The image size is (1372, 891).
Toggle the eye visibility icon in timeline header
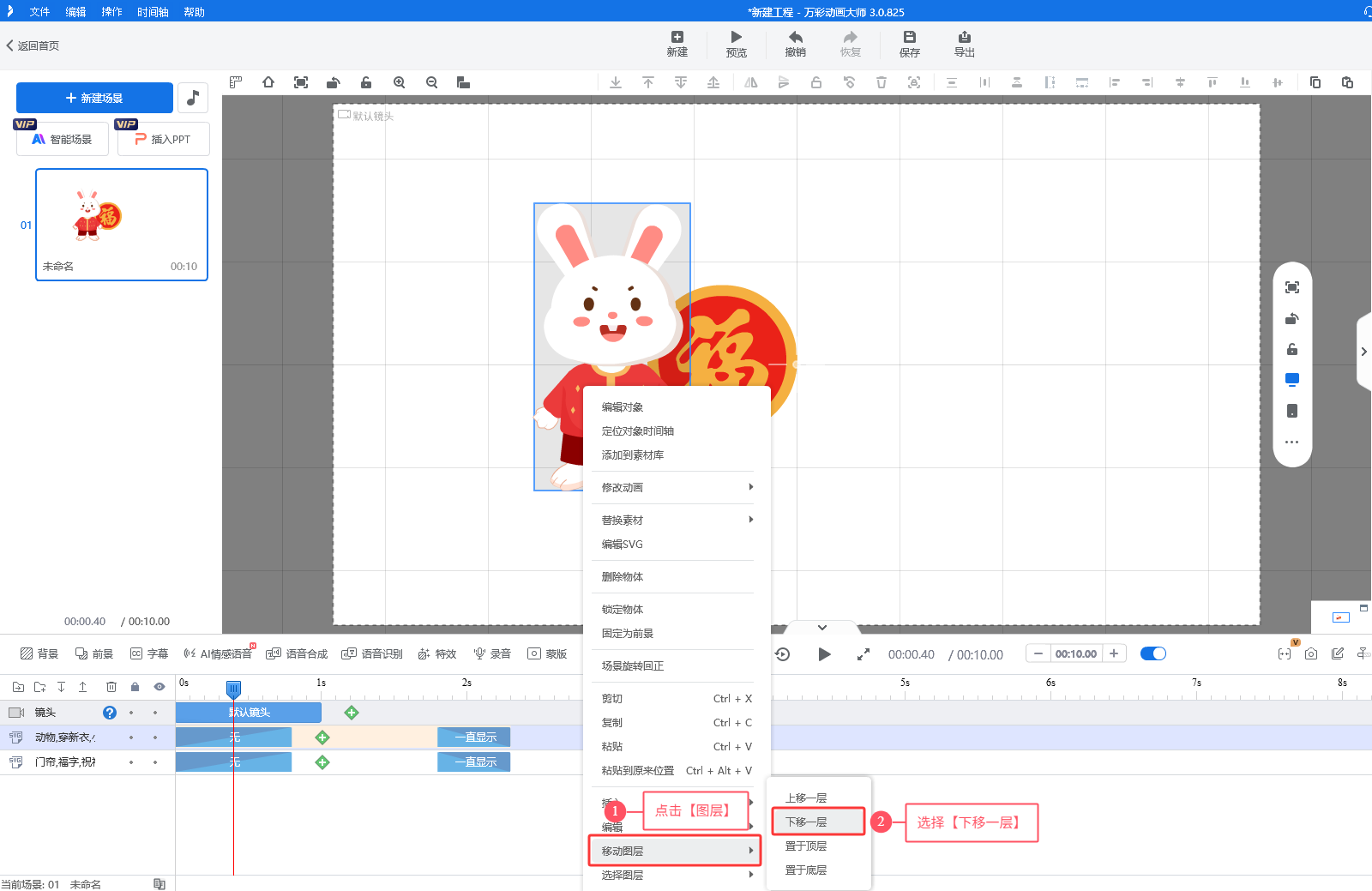tap(159, 687)
